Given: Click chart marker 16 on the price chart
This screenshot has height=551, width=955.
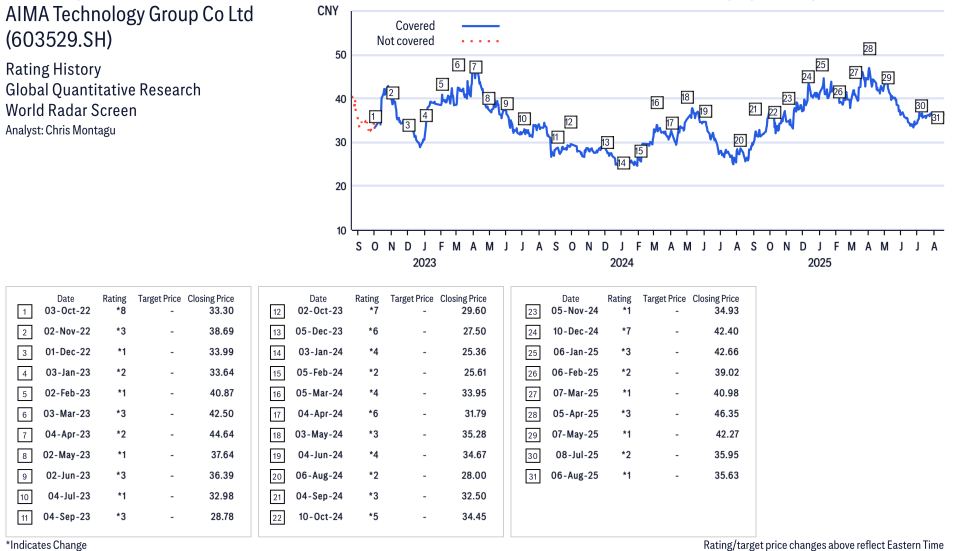Looking at the screenshot, I should coord(656,103).
